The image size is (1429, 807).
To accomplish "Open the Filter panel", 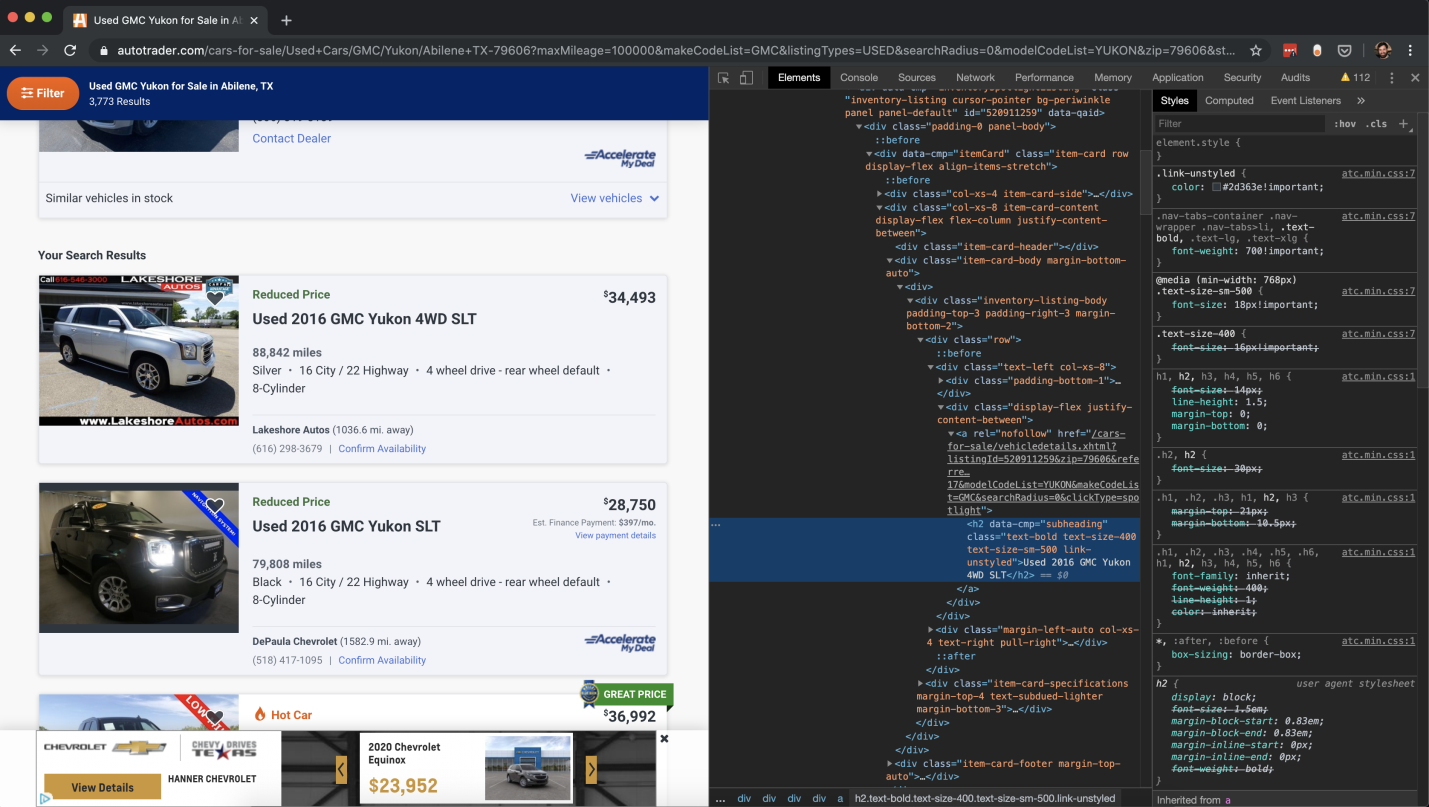I will [43, 93].
